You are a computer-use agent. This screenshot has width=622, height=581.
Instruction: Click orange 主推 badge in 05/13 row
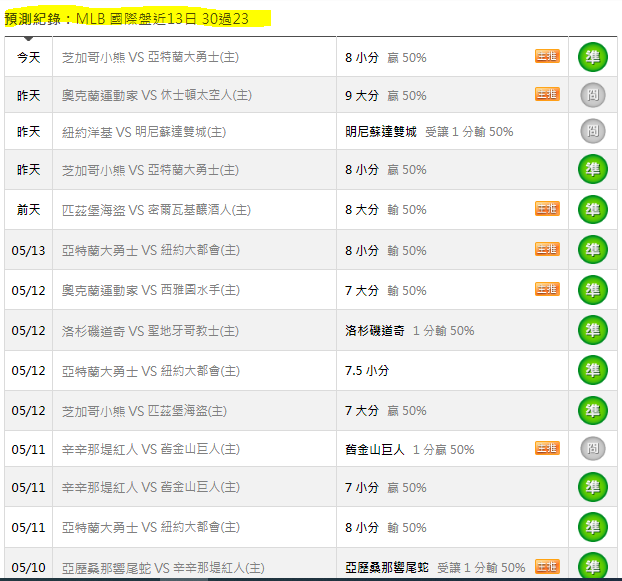click(547, 249)
